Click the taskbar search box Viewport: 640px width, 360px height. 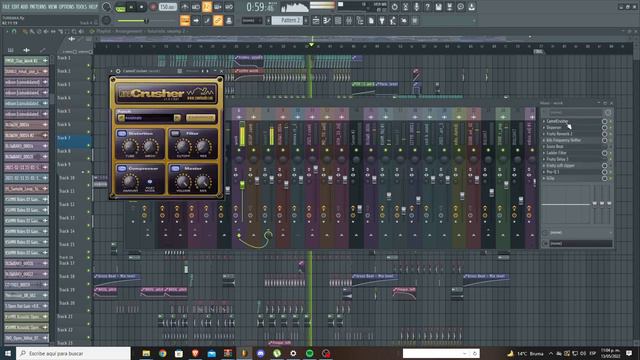pyautogui.click(x=73, y=353)
